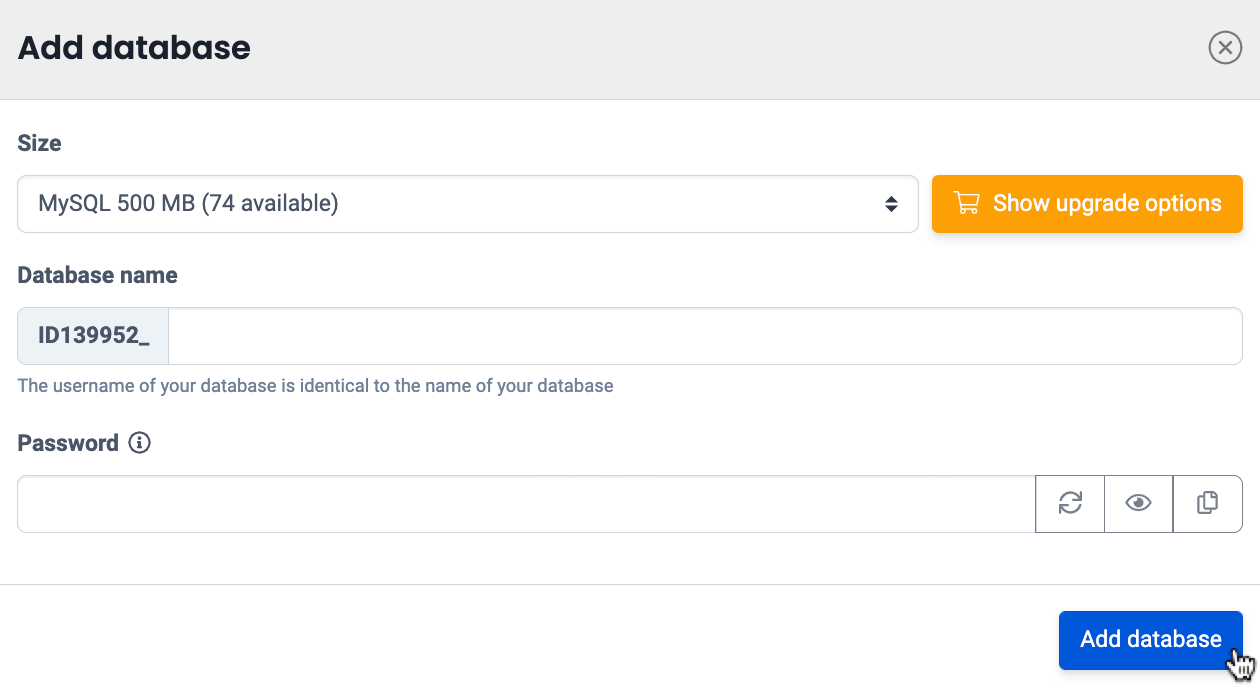This screenshot has height=687, width=1260.
Task: Submit with the blue Add database button
Action: [1150, 640]
